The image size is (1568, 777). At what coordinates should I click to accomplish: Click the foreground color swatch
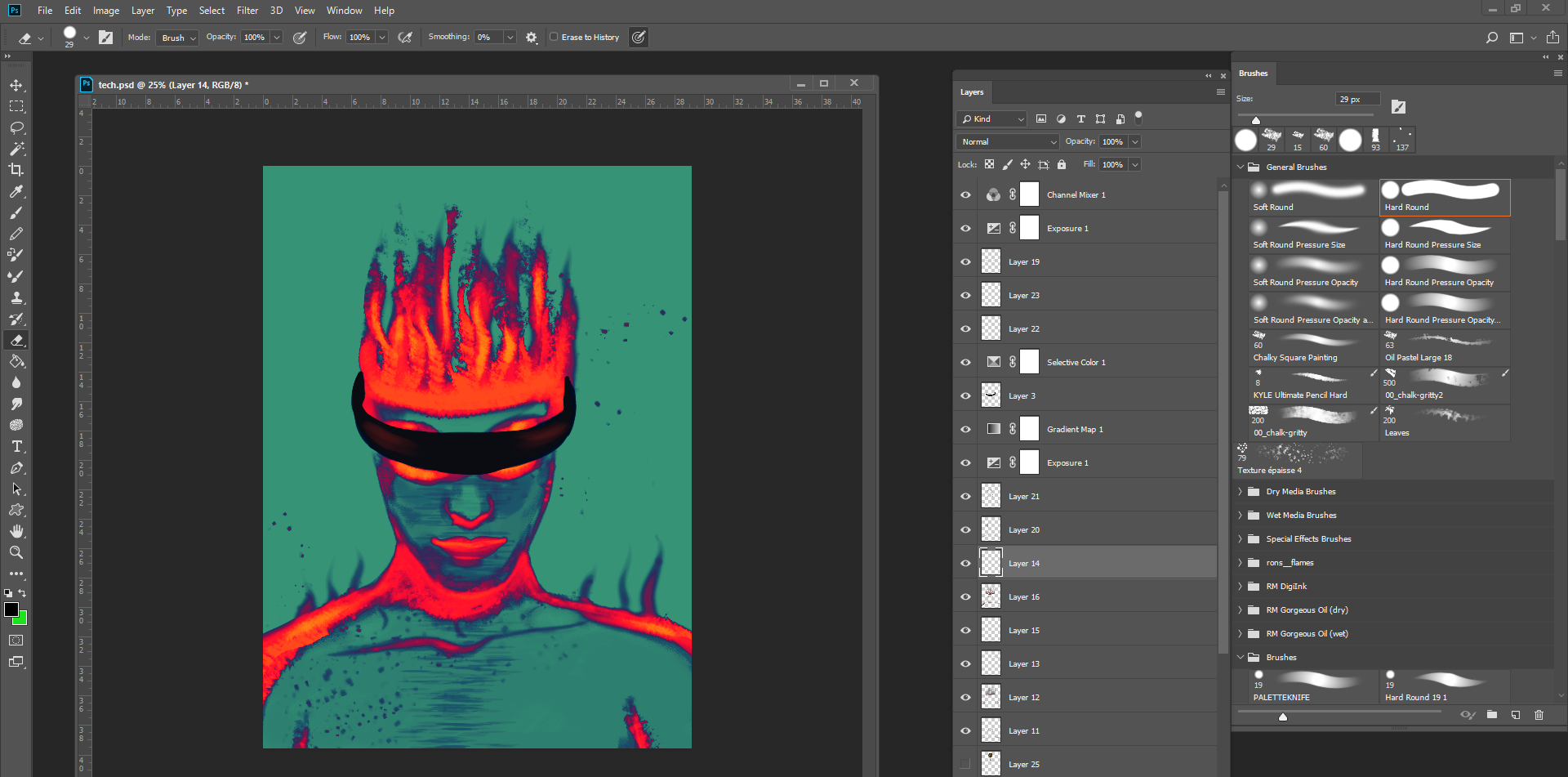point(12,610)
